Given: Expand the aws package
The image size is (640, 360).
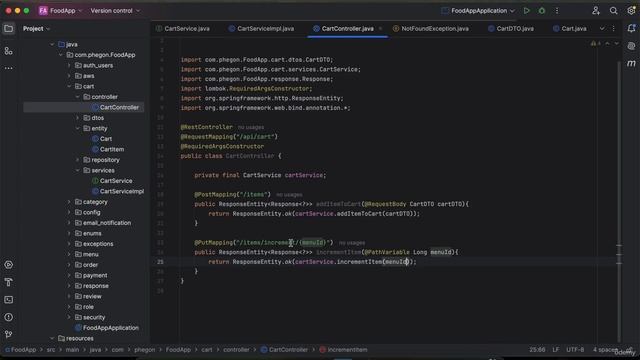Looking at the screenshot, I should pos(69,76).
